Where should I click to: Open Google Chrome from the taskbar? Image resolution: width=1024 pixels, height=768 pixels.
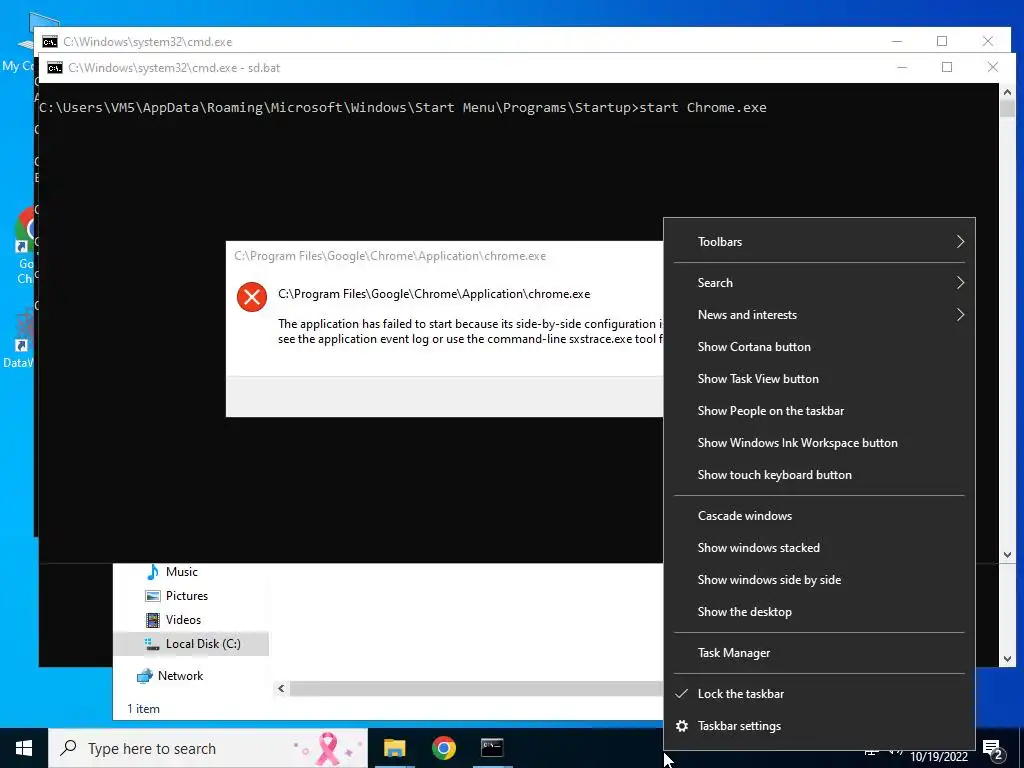(443, 748)
